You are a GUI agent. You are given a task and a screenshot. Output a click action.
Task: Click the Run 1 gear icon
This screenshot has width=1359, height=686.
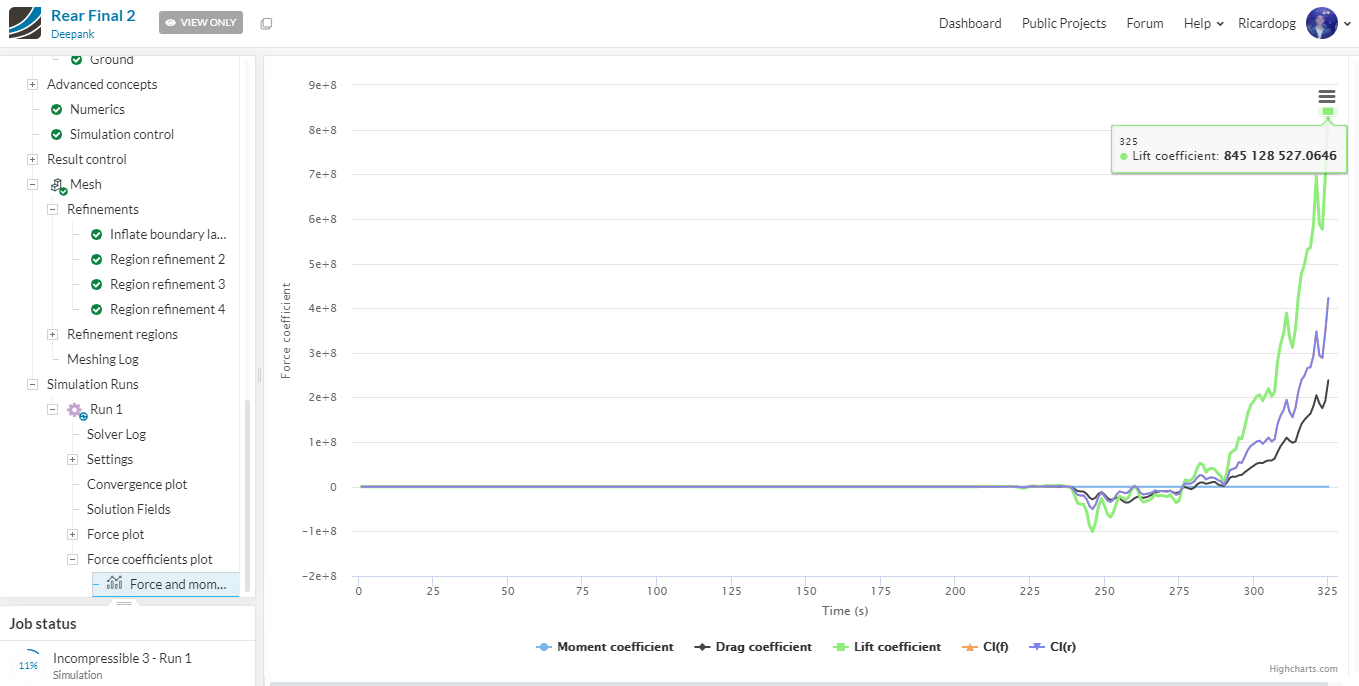coord(76,410)
